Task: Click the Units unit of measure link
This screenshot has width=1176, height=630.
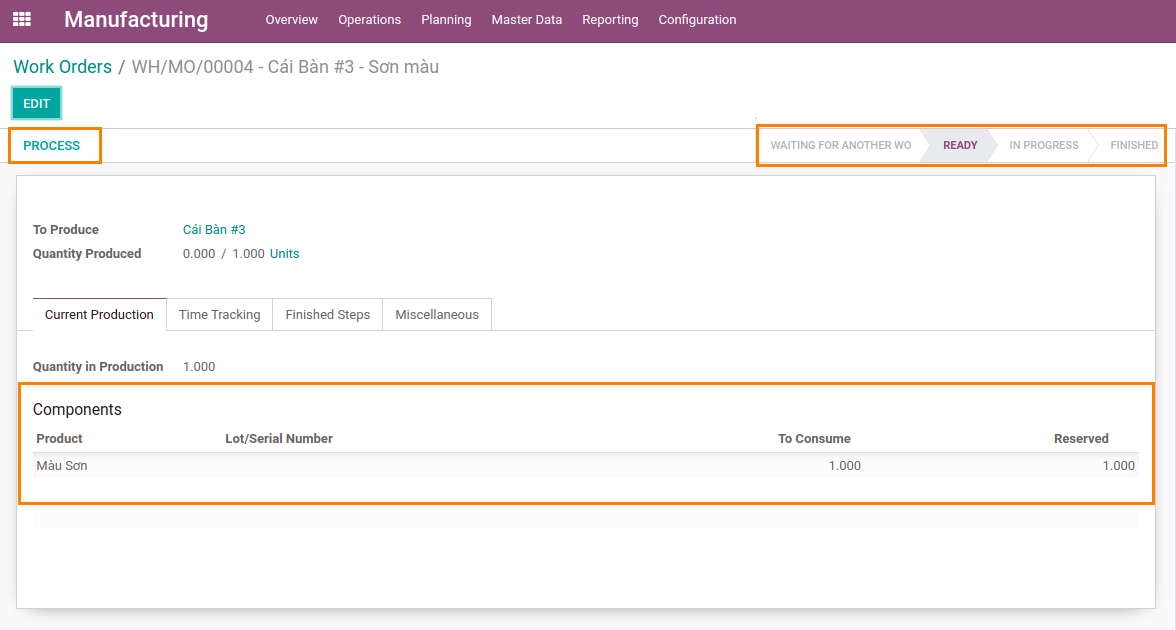Action: (x=284, y=254)
